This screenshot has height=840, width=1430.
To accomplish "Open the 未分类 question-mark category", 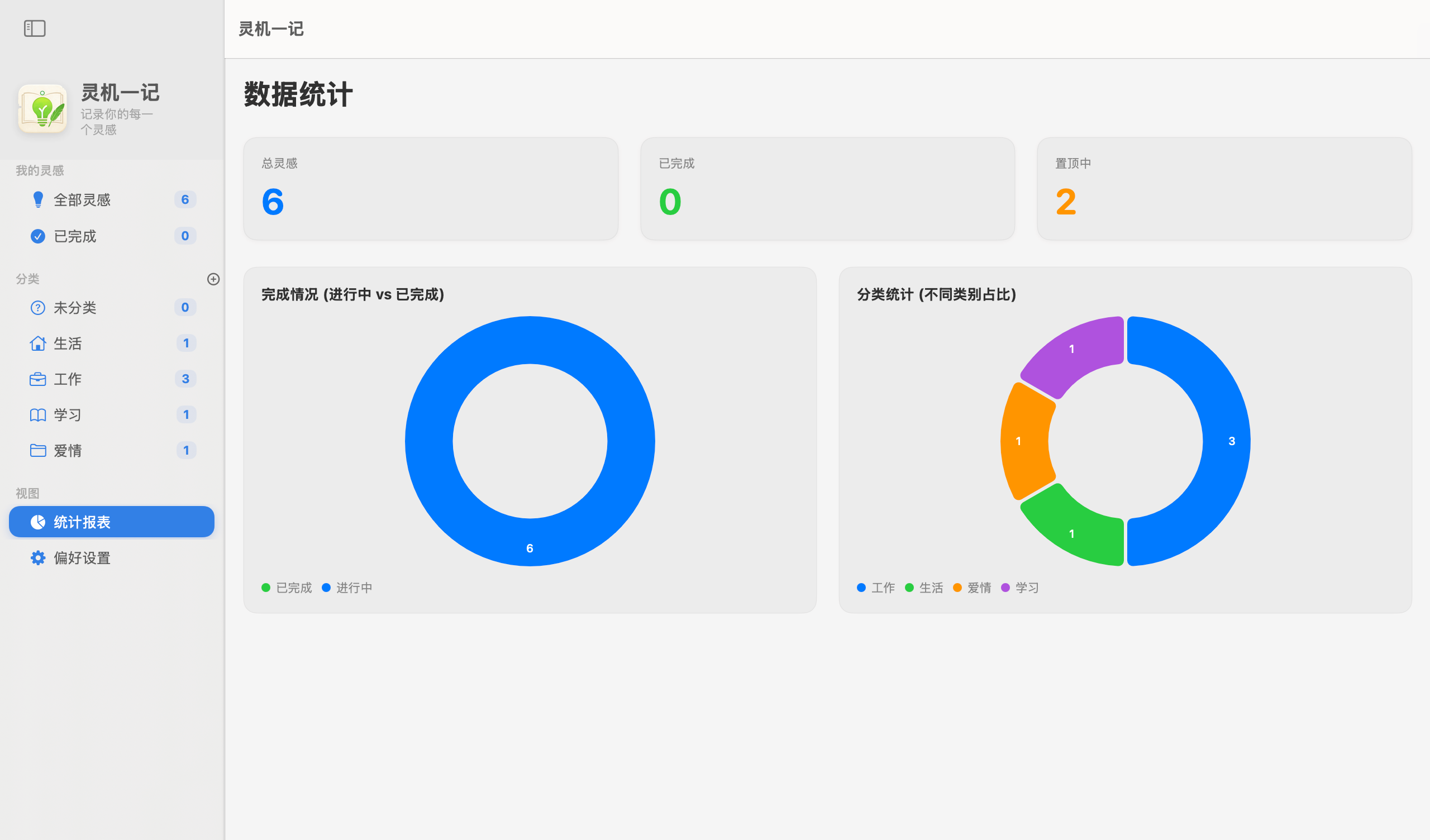I will pos(75,308).
